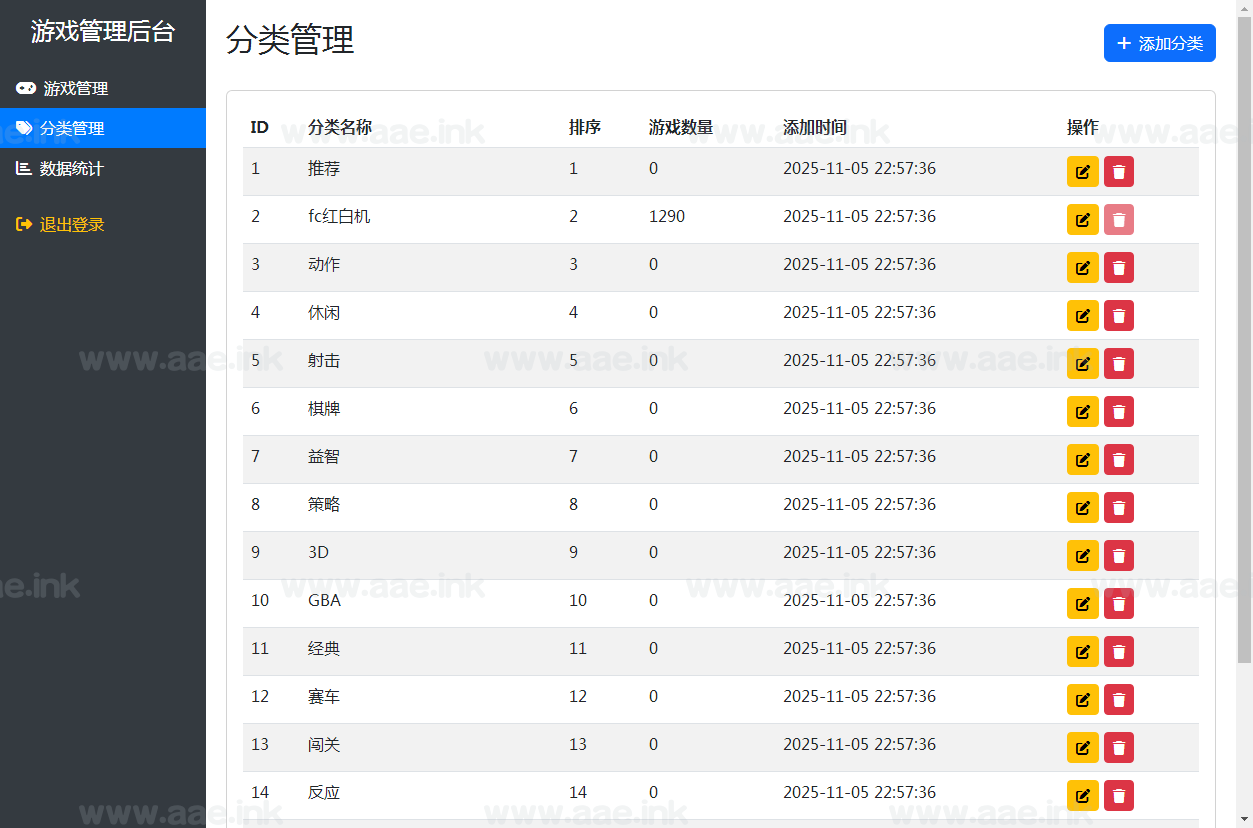Click the gamepad icon beside 游戏管理
The height and width of the screenshot is (828, 1253).
26,88
